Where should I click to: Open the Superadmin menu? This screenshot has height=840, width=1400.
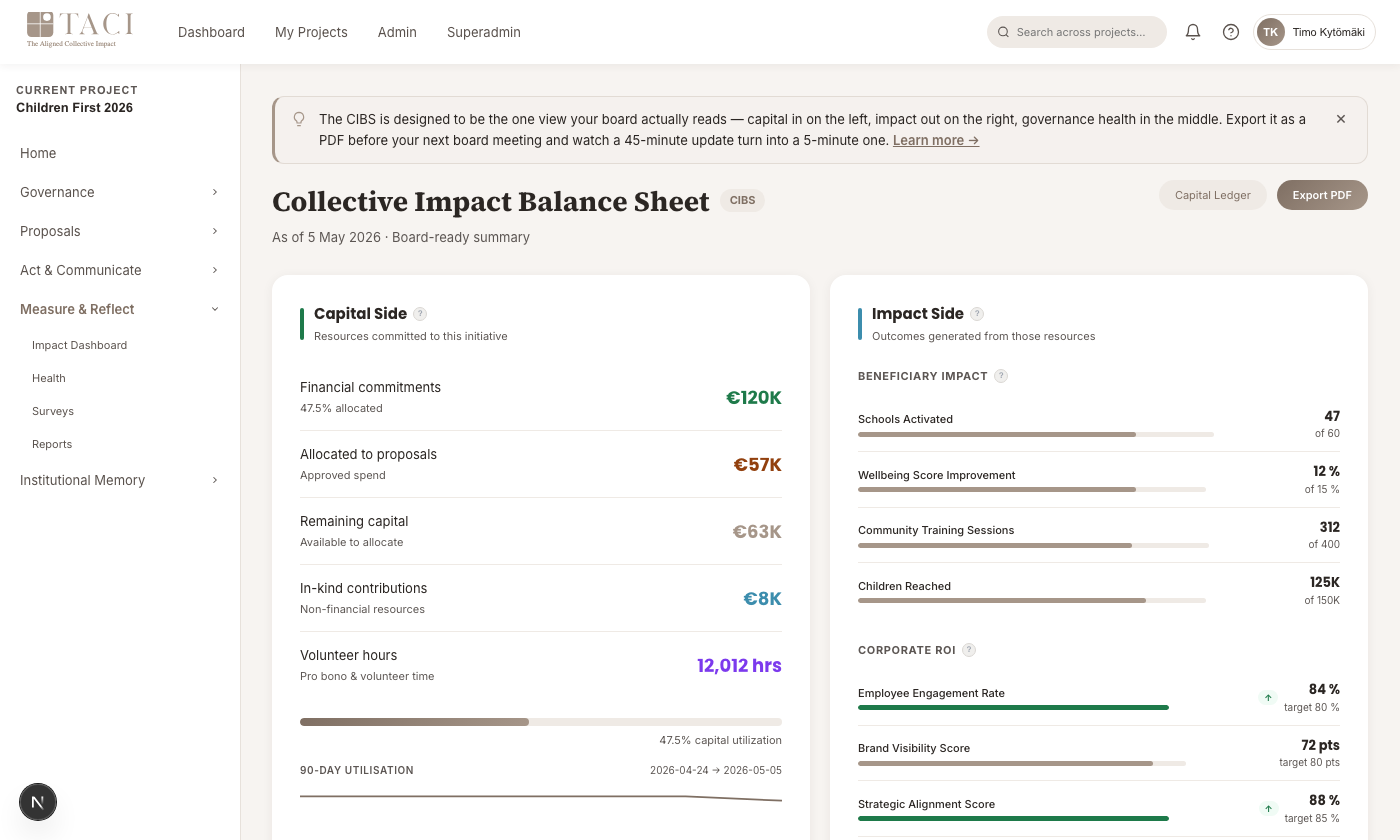point(484,32)
